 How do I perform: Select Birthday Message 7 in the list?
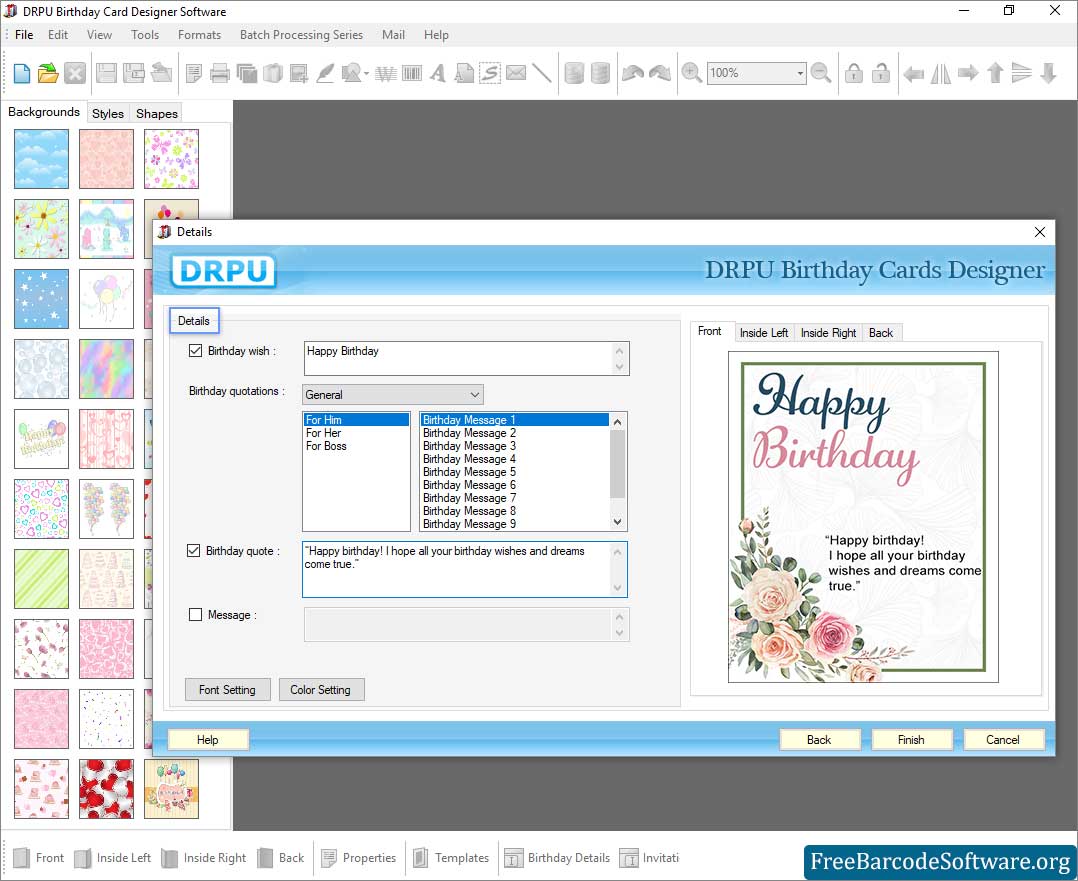(x=514, y=498)
